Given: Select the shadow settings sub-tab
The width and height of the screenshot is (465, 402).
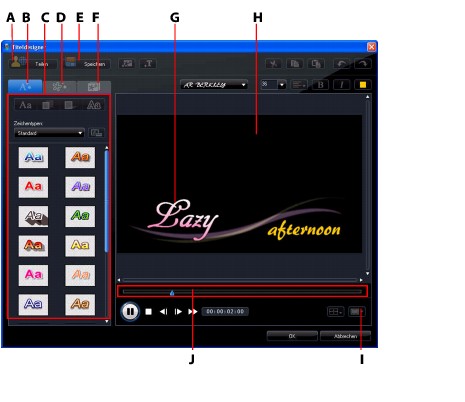Looking at the screenshot, I should (47, 105).
